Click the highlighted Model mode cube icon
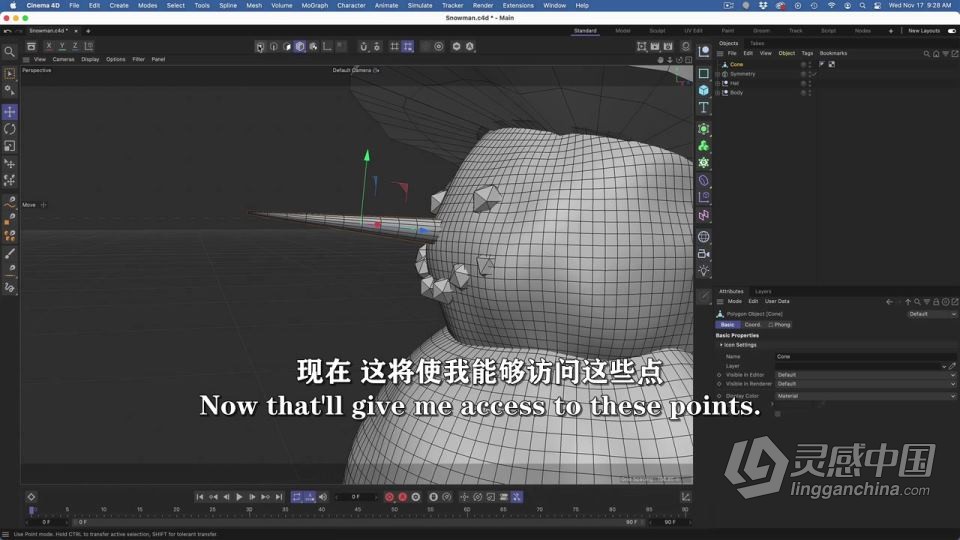 pyautogui.click(x=299, y=47)
